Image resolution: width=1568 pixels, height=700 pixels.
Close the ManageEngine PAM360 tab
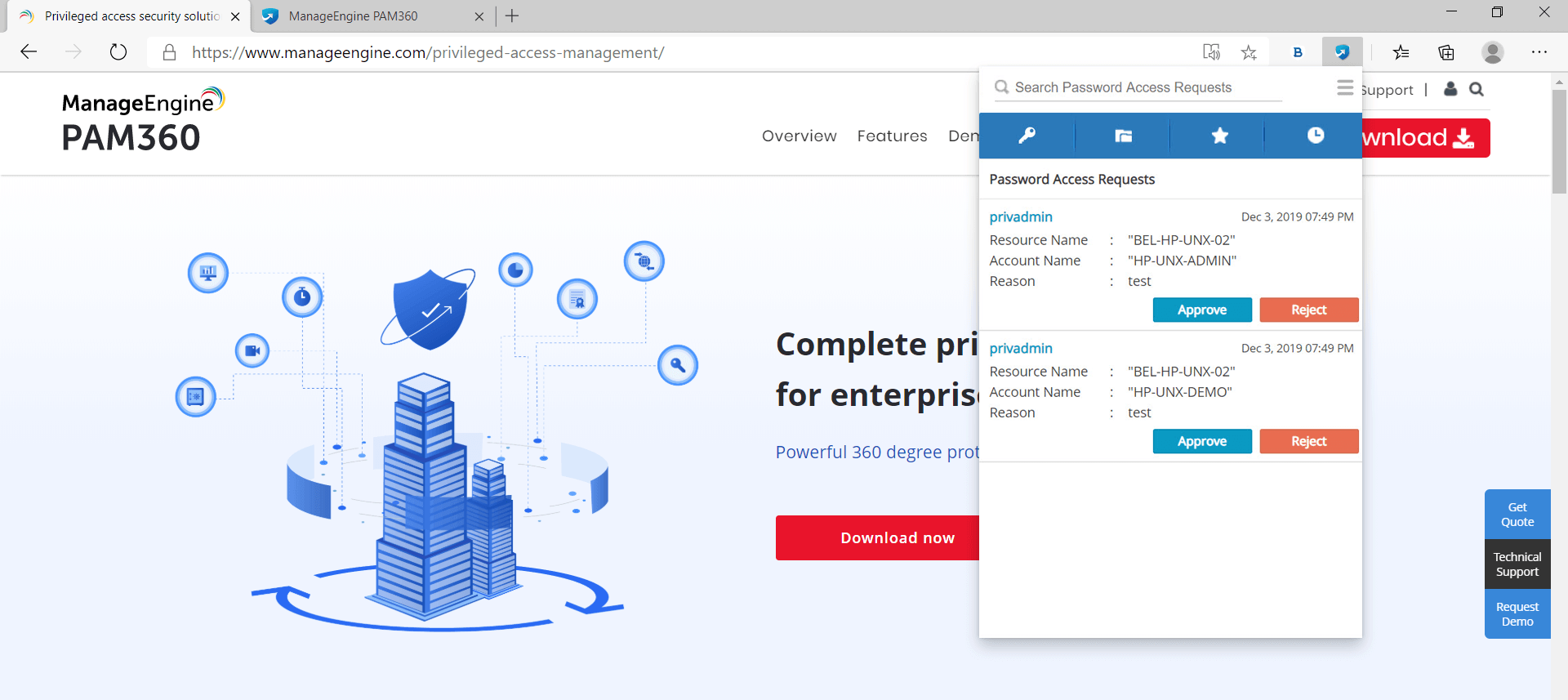[x=479, y=16]
